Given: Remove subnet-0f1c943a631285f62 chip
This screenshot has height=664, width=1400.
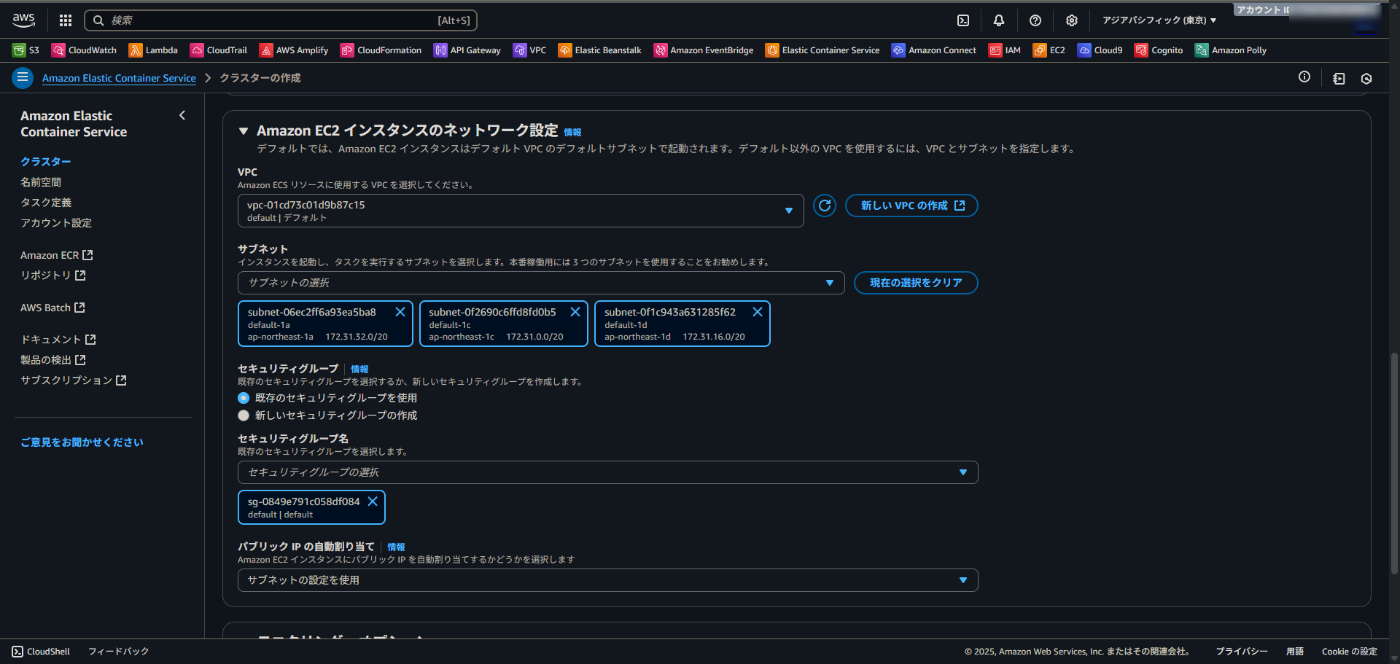Looking at the screenshot, I should pyautogui.click(x=757, y=312).
